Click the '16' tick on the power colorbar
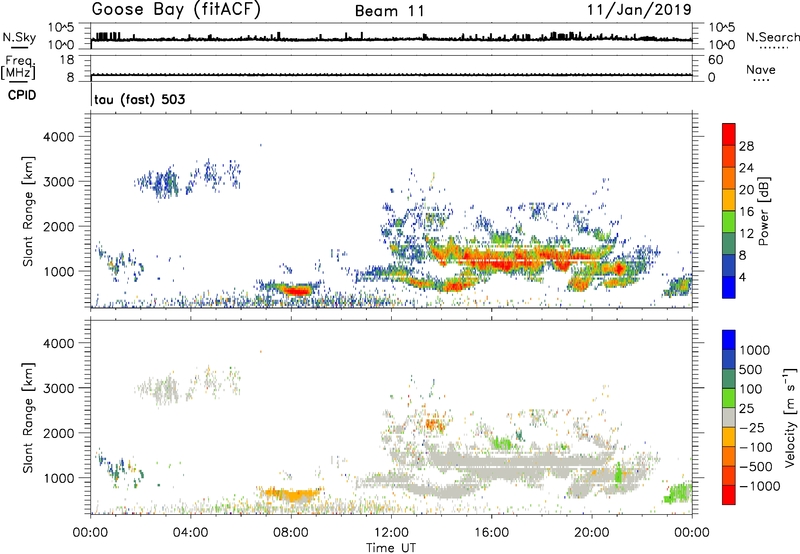The image size is (800, 554). [x=746, y=212]
